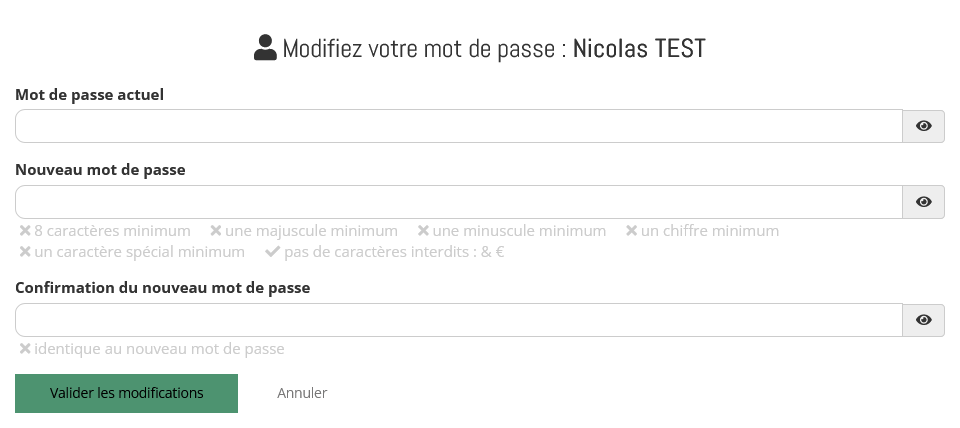Screen dimensions: 960x428
Task: Click the user name 'Nicolas TEST' in heading
Action: 639,48
